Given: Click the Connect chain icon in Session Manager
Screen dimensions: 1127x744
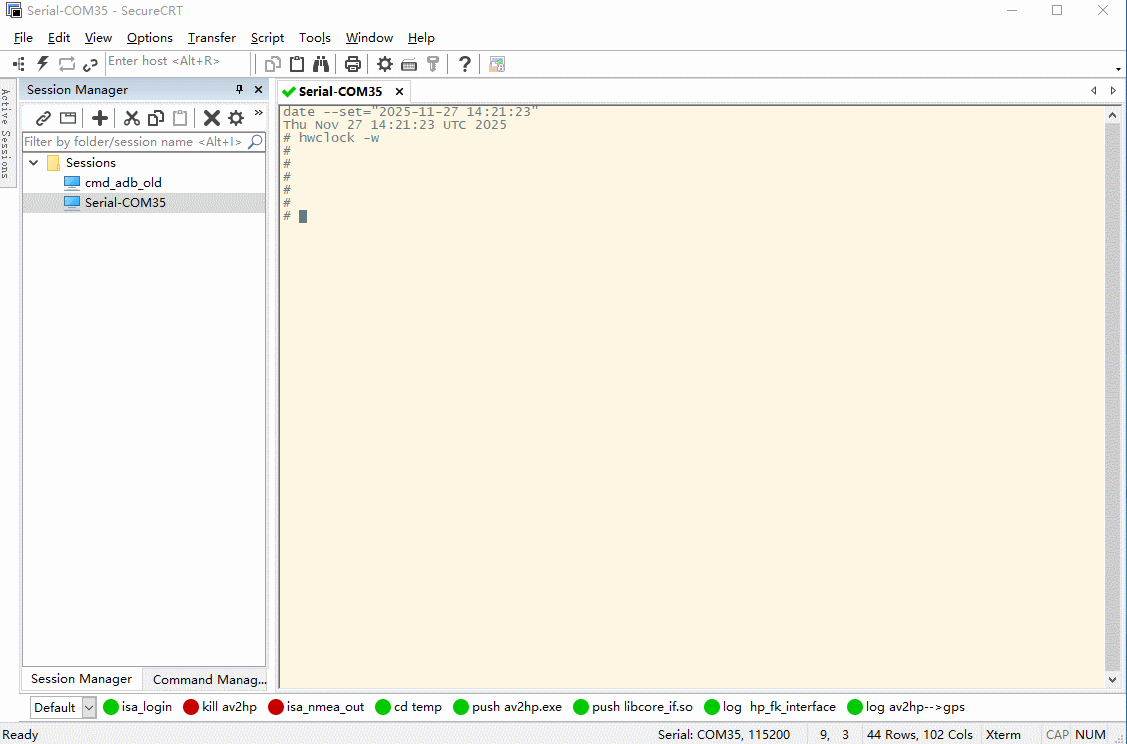Looking at the screenshot, I should click(x=42, y=117).
